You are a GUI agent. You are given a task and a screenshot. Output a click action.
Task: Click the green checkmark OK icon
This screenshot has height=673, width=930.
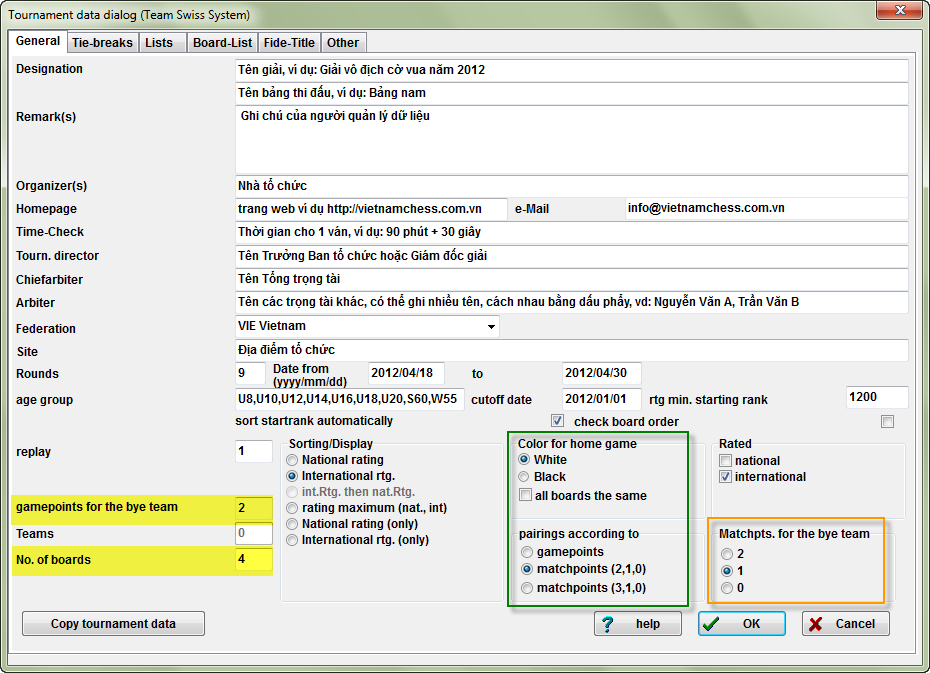point(711,624)
